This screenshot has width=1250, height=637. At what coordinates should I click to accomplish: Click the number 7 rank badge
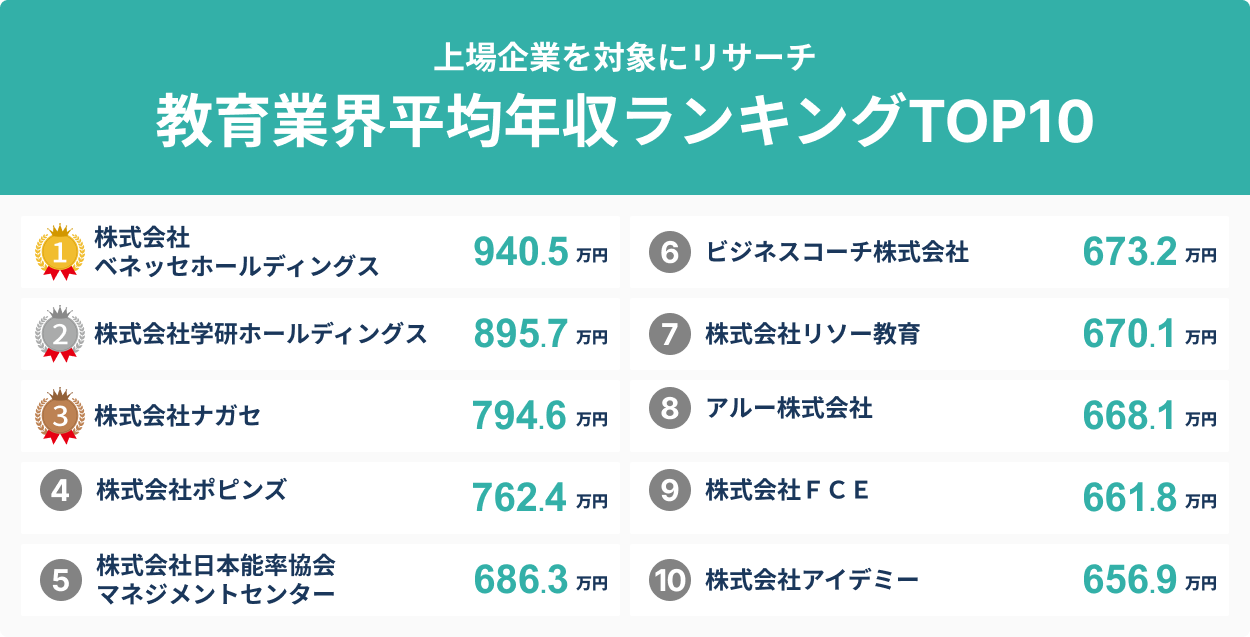point(669,334)
